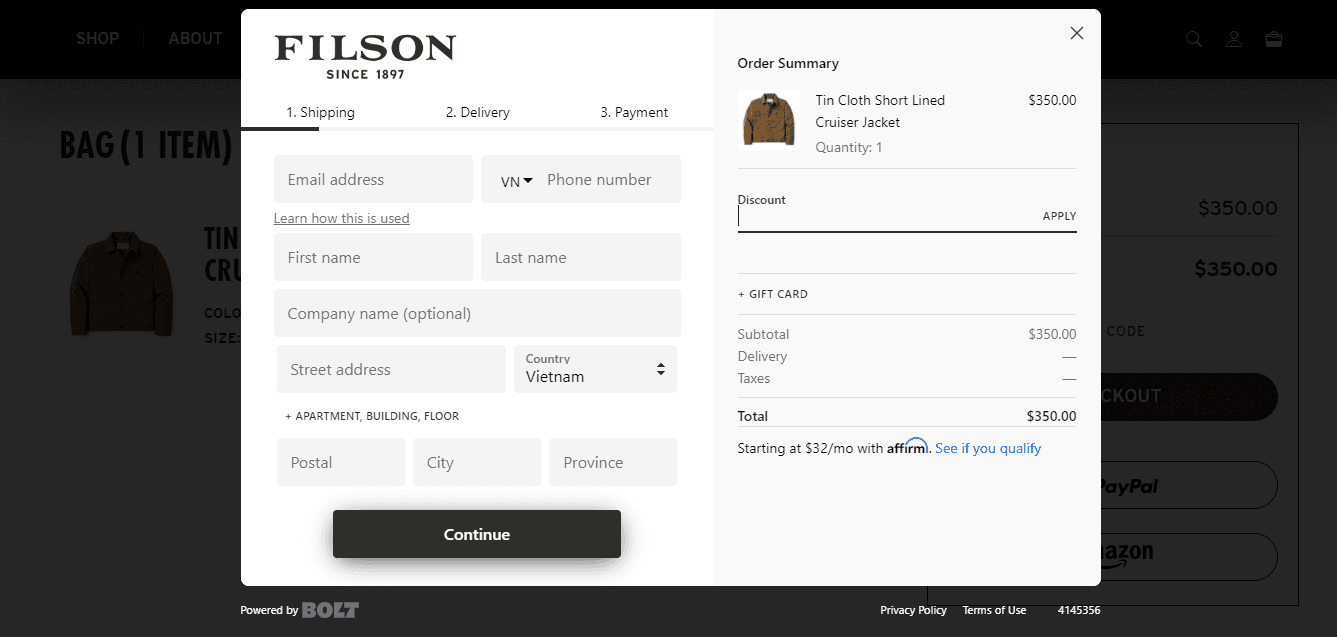The image size is (1337, 637).
Task: Focus the Discount code field
Action: 887,216
